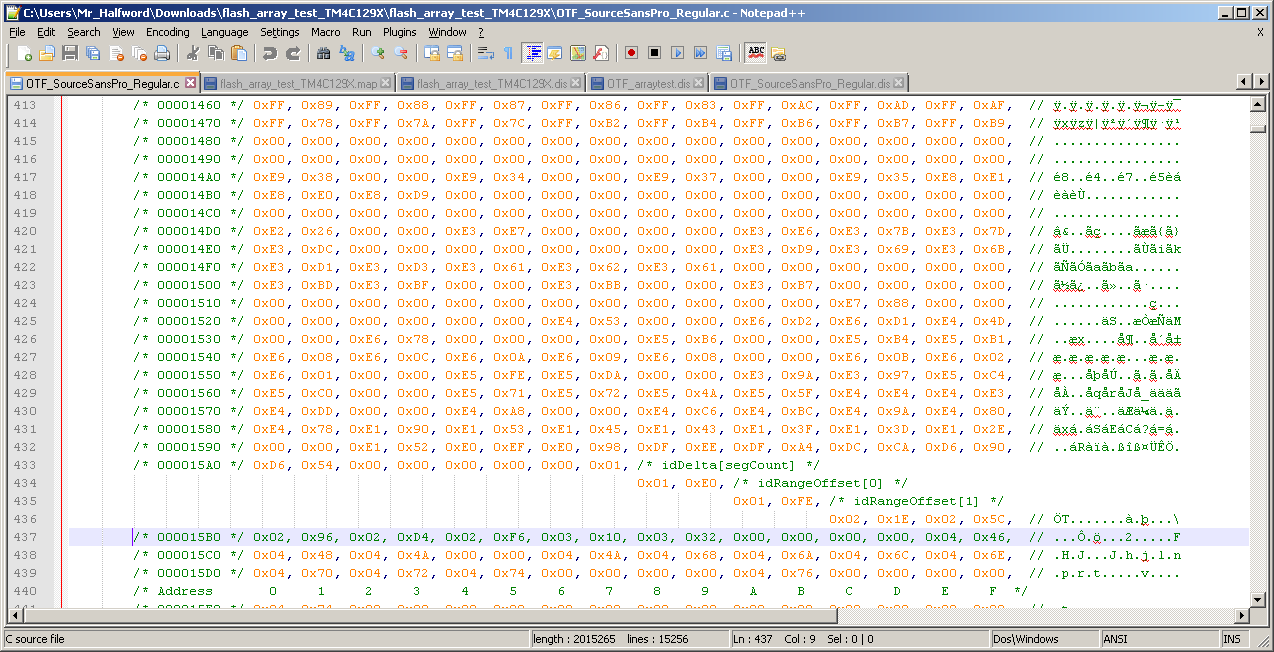Open the Encoding menu
1274x652 pixels.
tap(167, 32)
